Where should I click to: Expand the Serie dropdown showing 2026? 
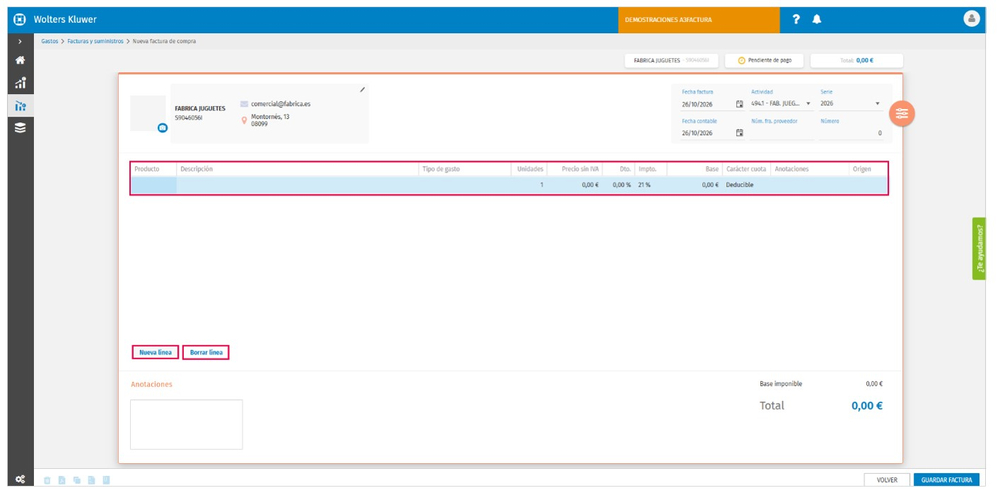(877, 103)
